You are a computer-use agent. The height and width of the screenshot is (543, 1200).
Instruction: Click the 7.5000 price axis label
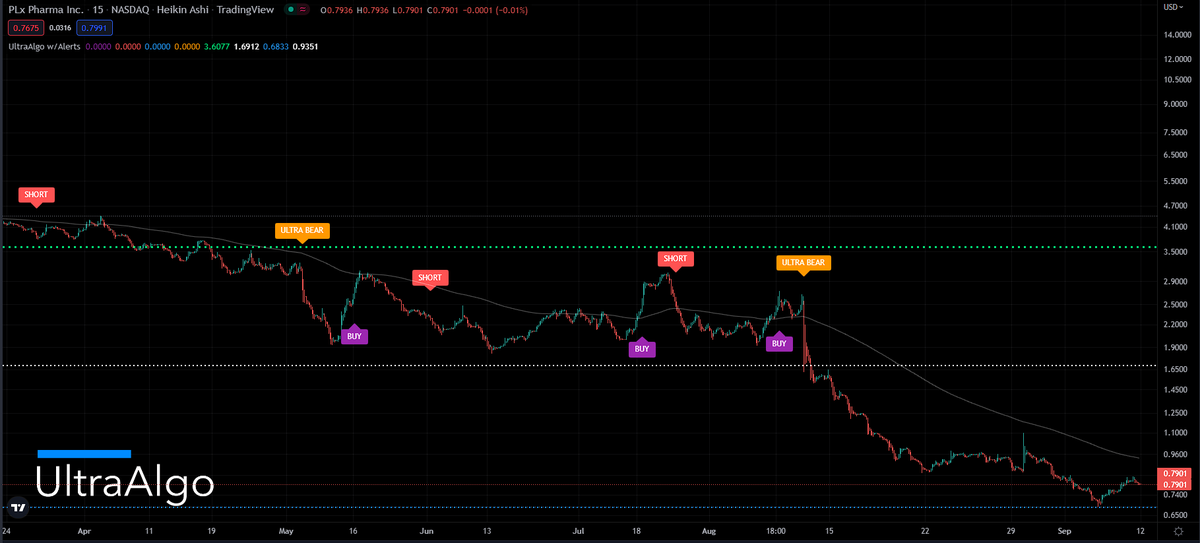(x=1175, y=132)
